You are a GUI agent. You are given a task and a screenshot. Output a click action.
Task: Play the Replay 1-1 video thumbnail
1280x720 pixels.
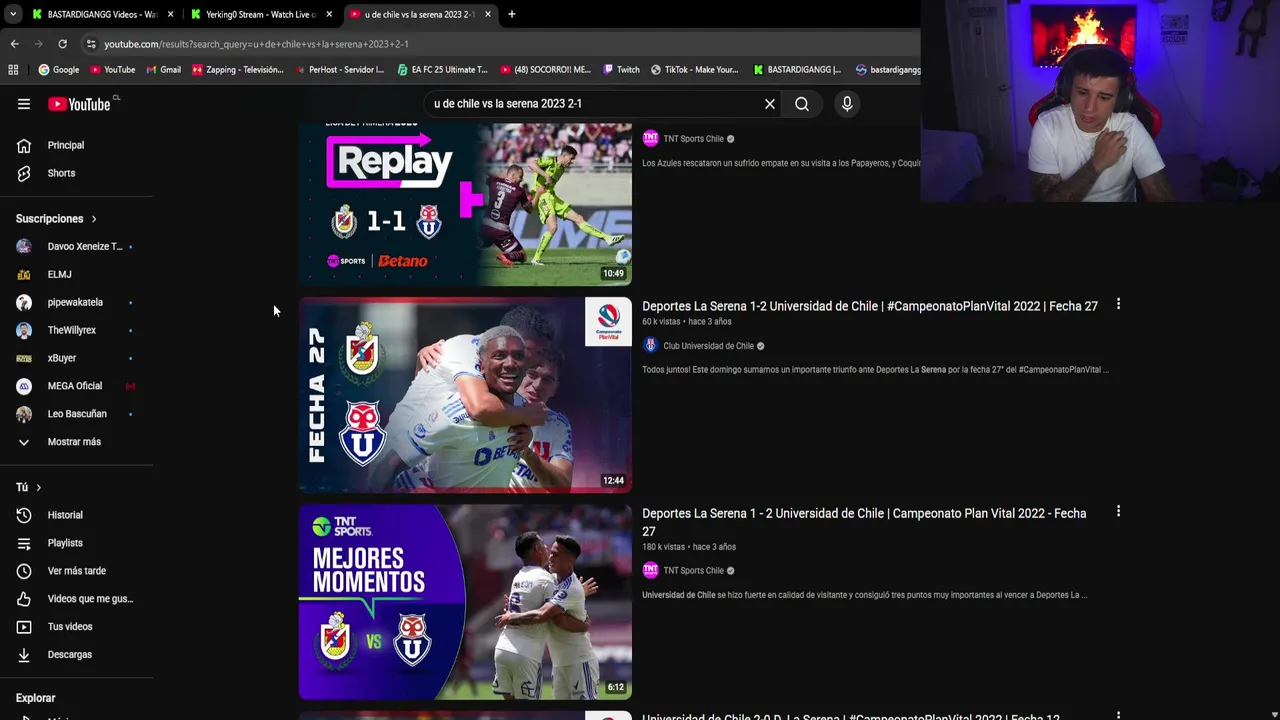click(x=465, y=204)
